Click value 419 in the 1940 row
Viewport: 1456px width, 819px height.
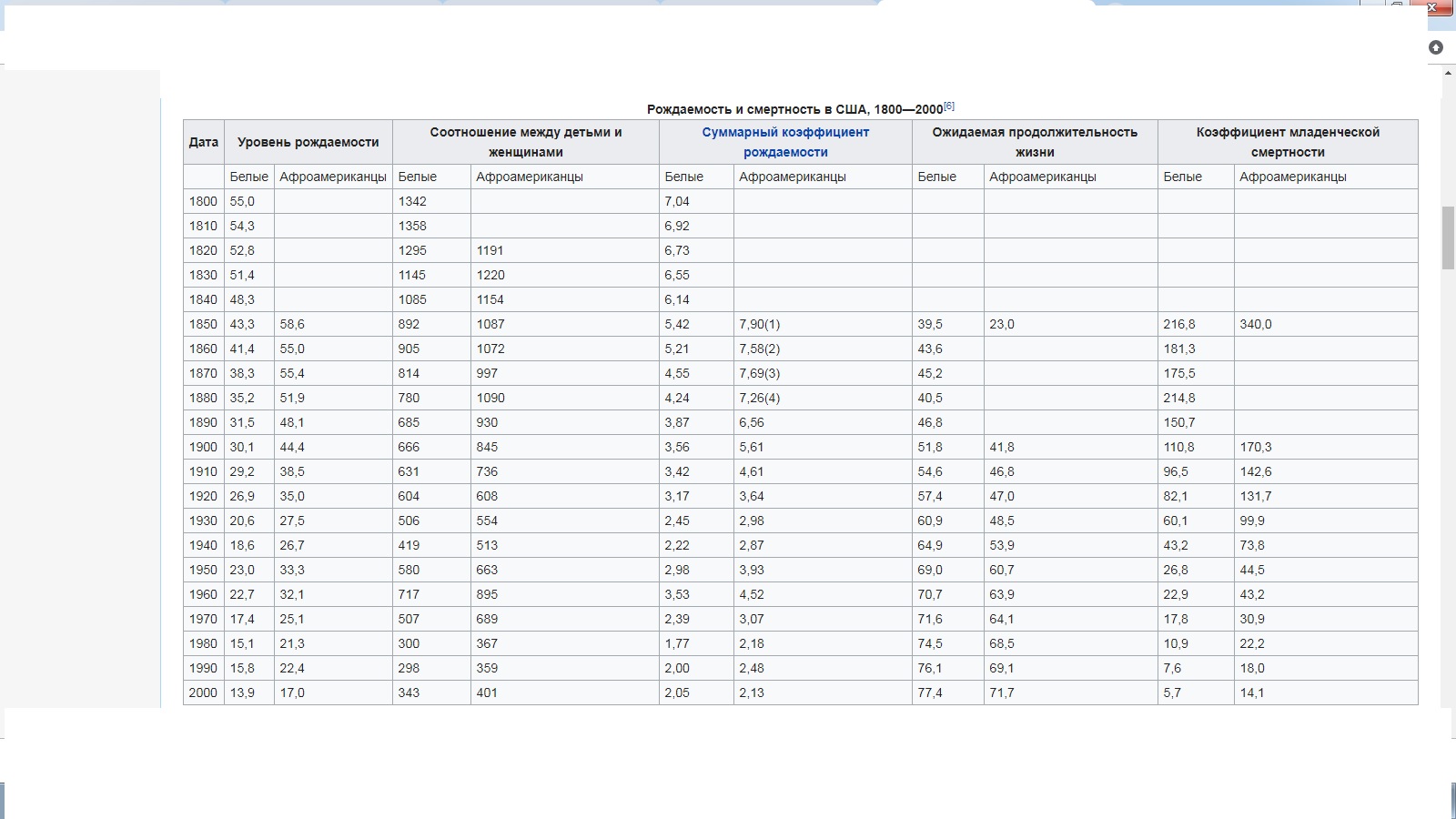click(409, 545)
